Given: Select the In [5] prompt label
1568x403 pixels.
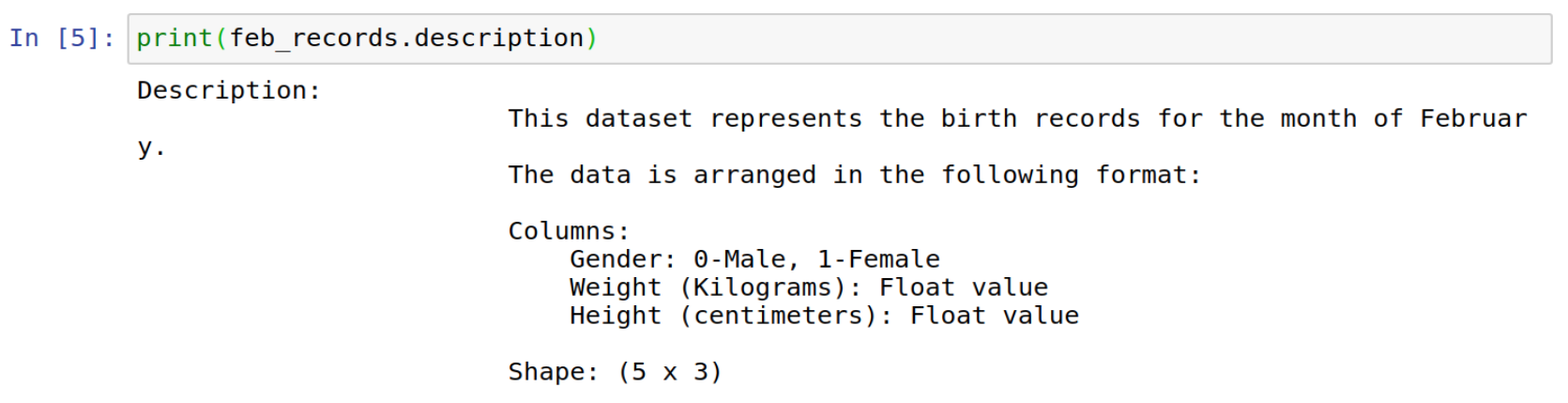Looking at the screenshot, I should (x=62, y=39).
